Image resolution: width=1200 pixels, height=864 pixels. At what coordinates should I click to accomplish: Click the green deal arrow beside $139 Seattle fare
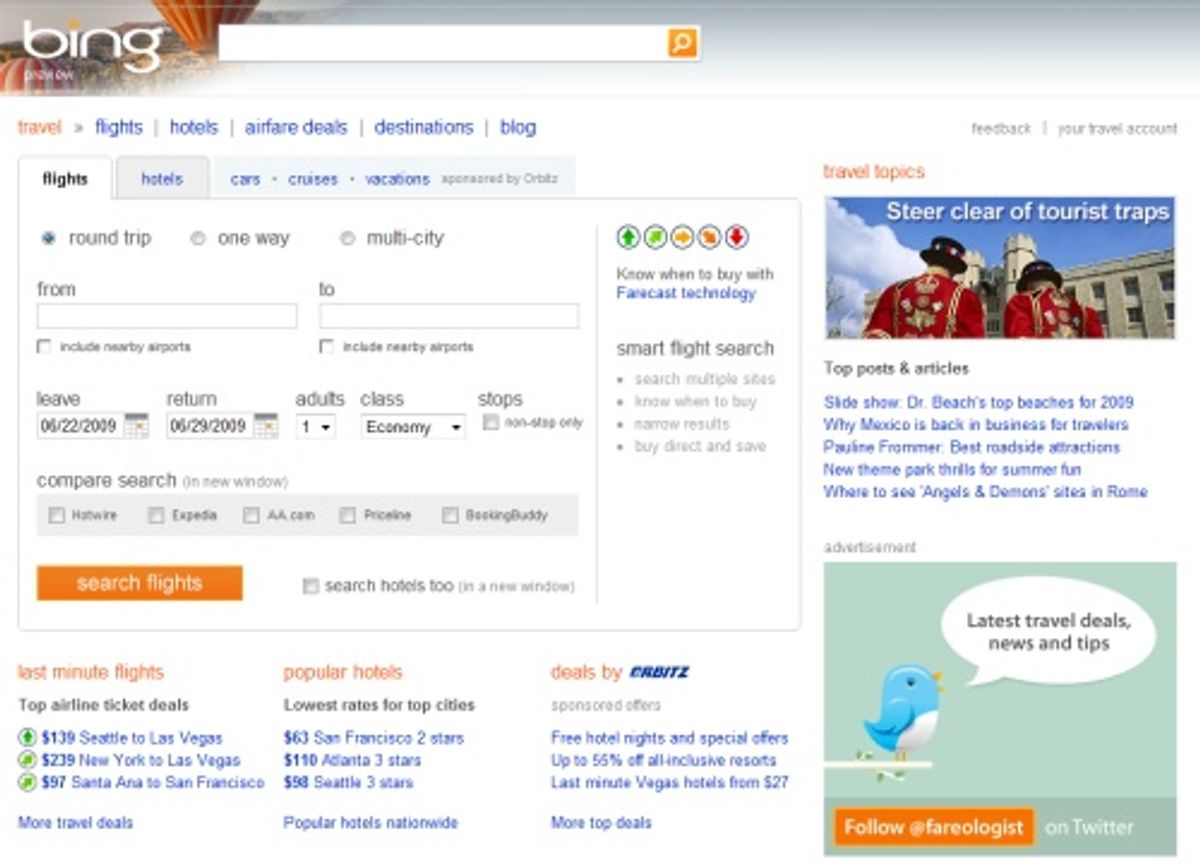click(27, 738)
